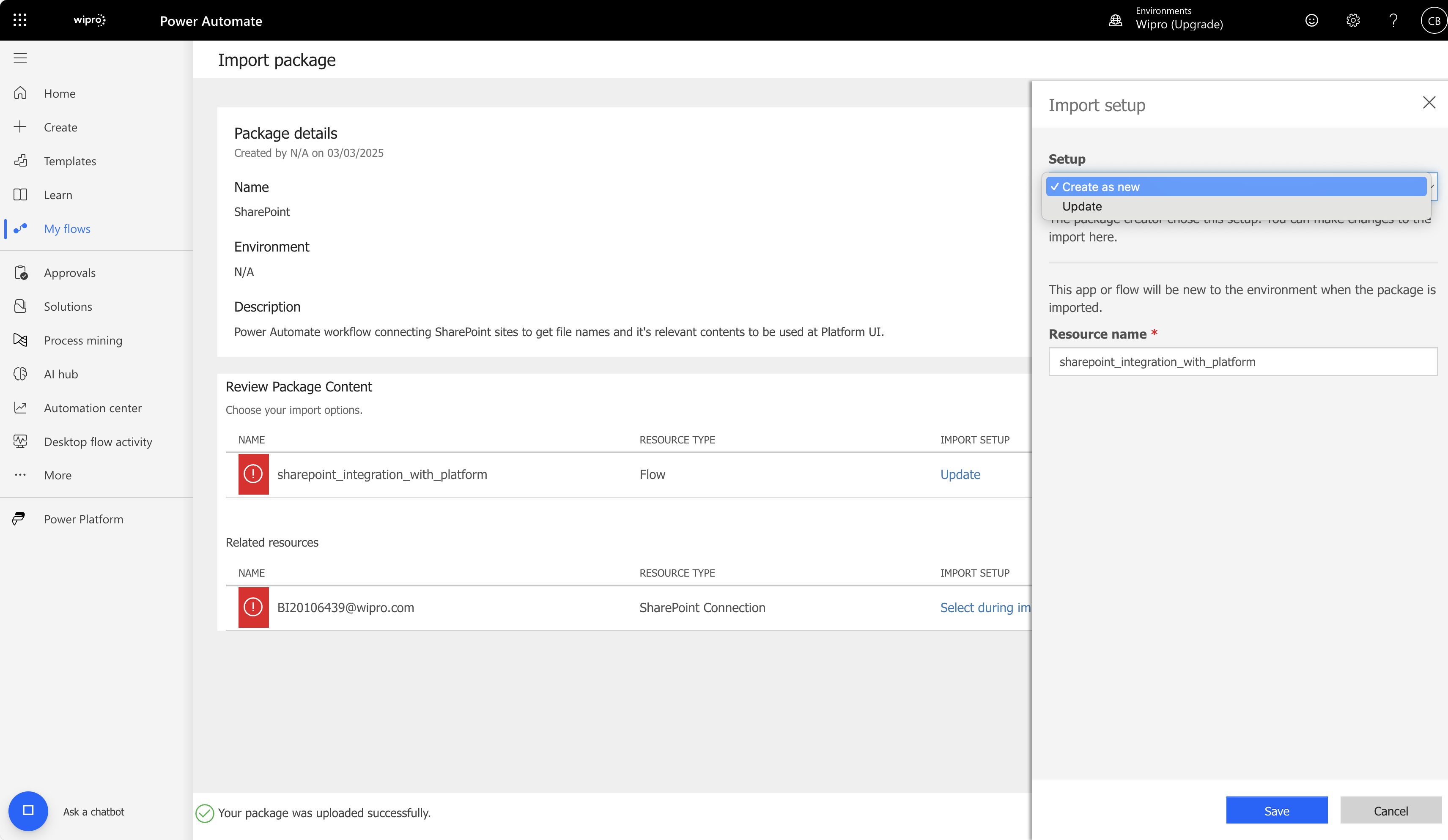1448x840 pixels.
Task: Click the Approvals icon
Action: tap(20, 272)
